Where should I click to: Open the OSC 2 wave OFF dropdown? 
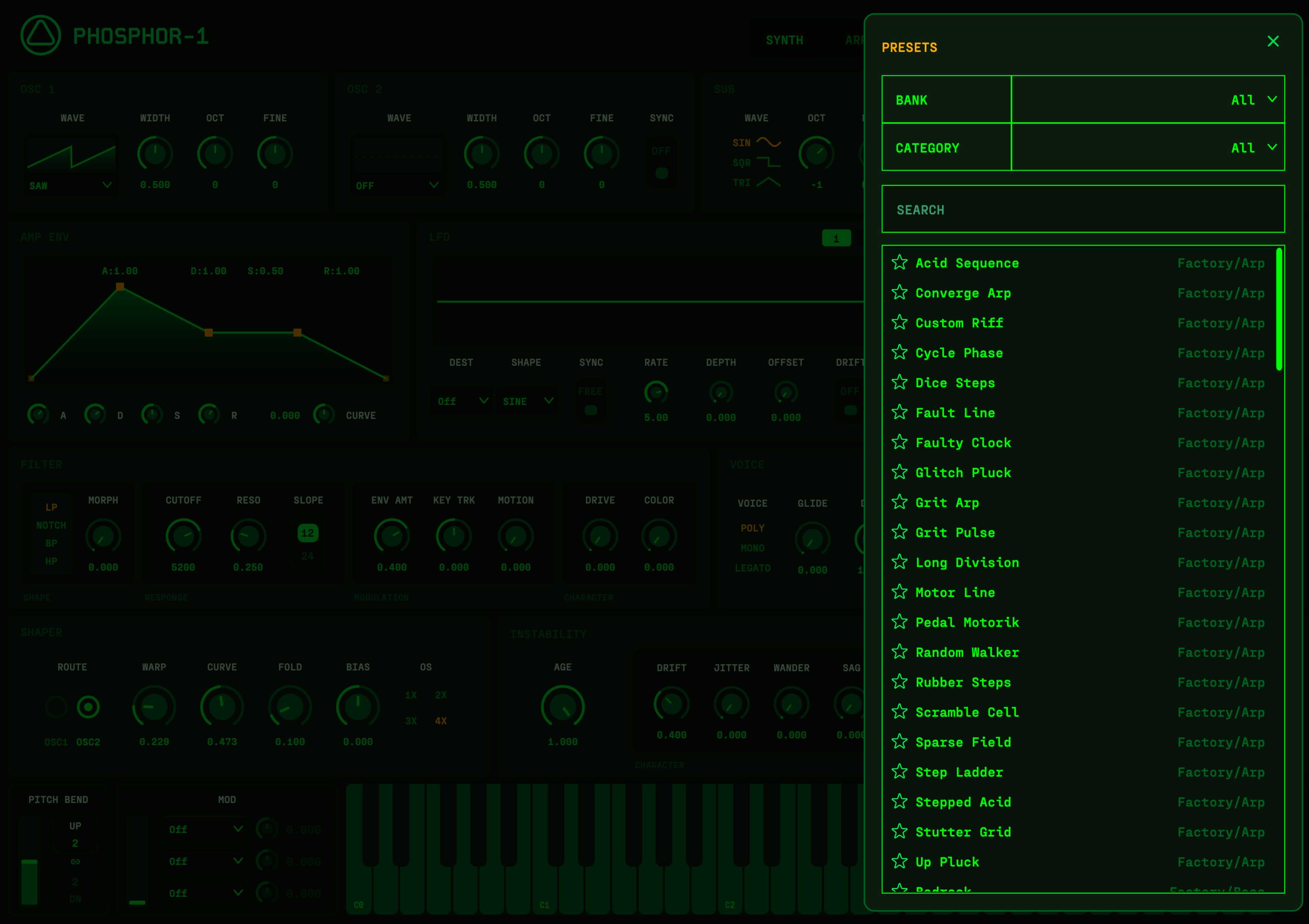[x=397, y=185]
